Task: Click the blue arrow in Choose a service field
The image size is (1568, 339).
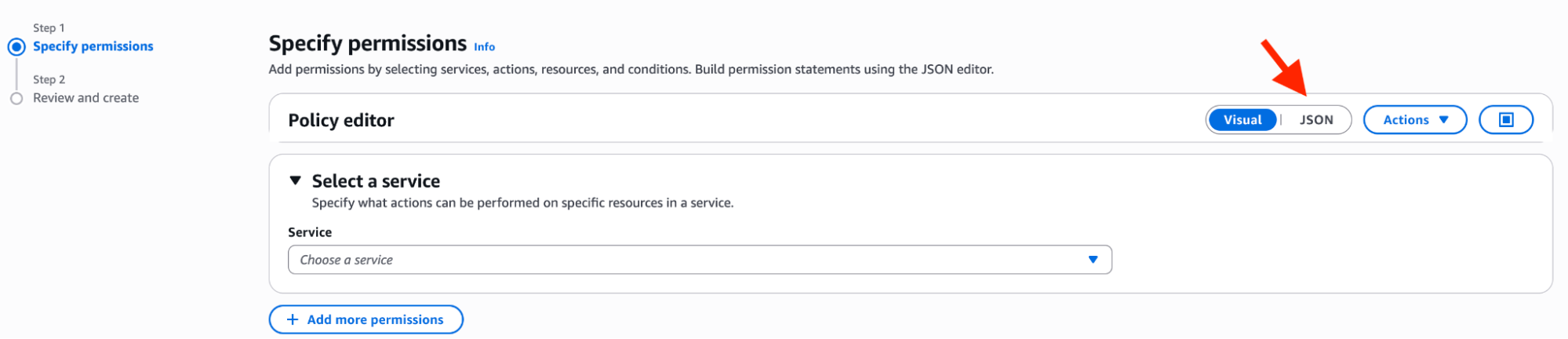Action: (x=1093, y=260)
